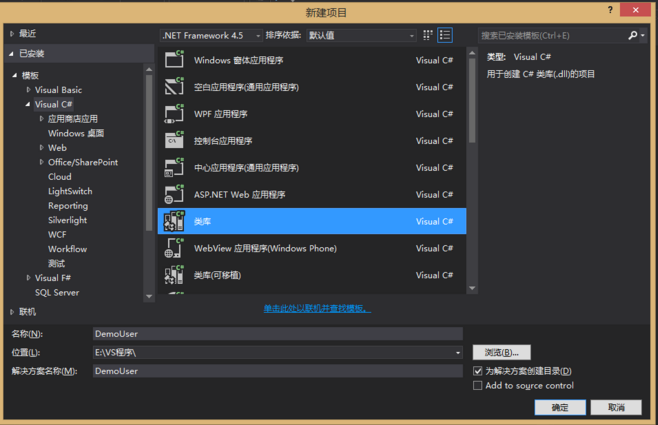Screen dimensions: 658x425
Task: Click the 位置 E:\VS程序\ field
Action: (x=277, y=352)
